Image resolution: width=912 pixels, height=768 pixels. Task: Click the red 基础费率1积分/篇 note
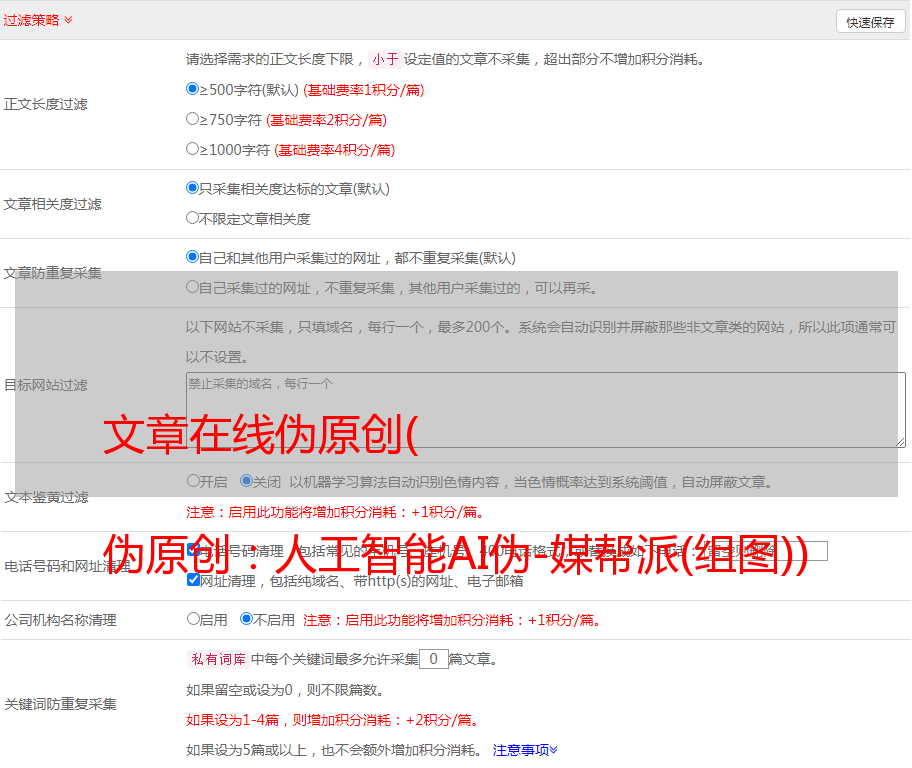364,90
